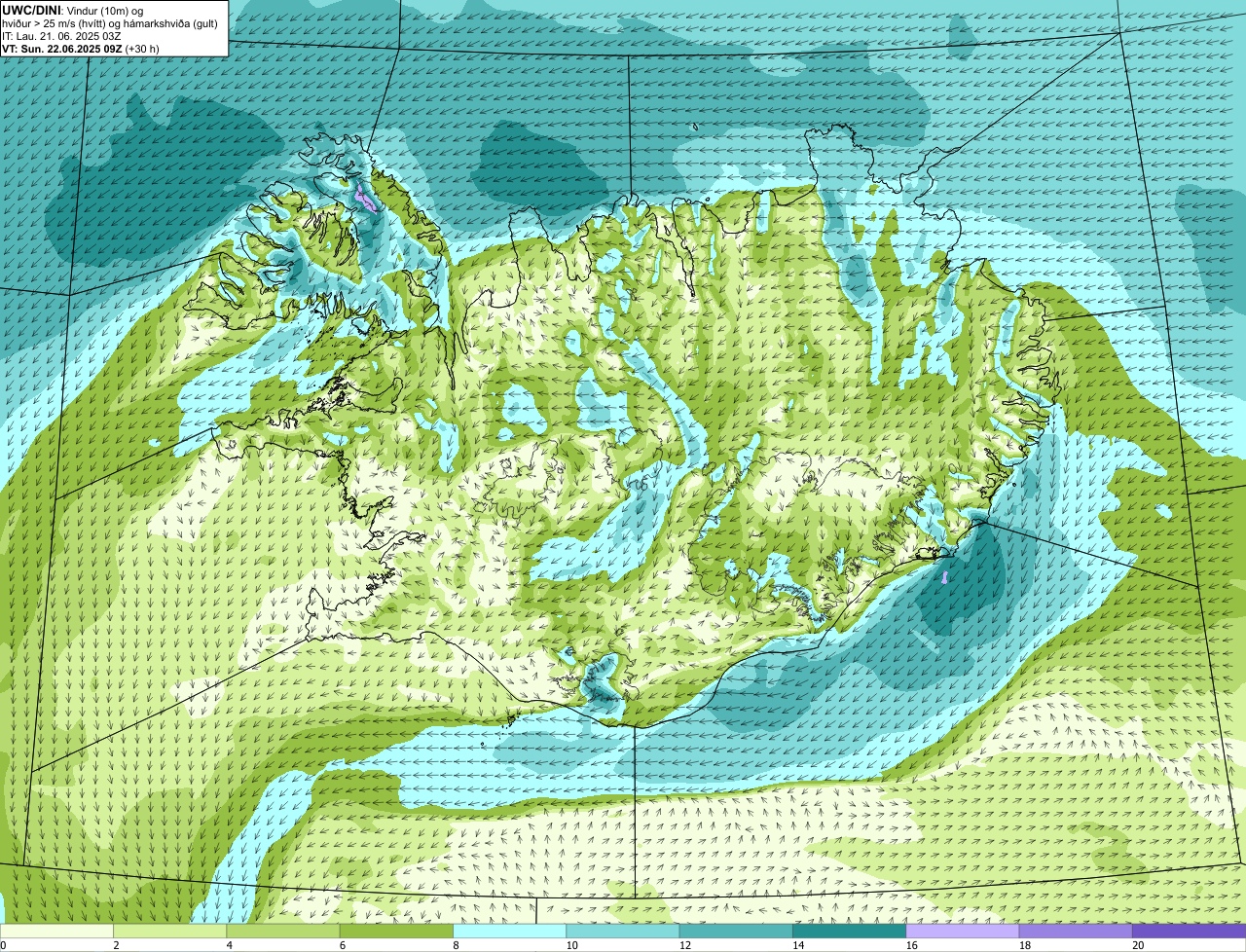
Task: Click the "VT: Sun. 22.06.2025 09Z" valid time
Action: click(x=61, y=49)
